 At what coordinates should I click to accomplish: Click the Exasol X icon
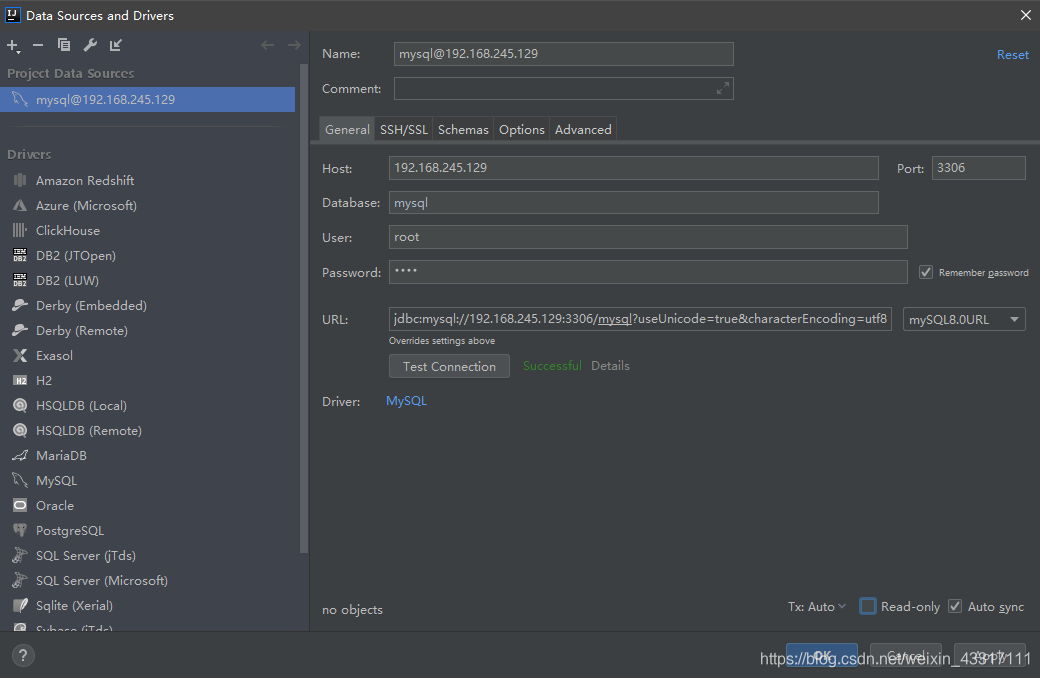(20, 356)
